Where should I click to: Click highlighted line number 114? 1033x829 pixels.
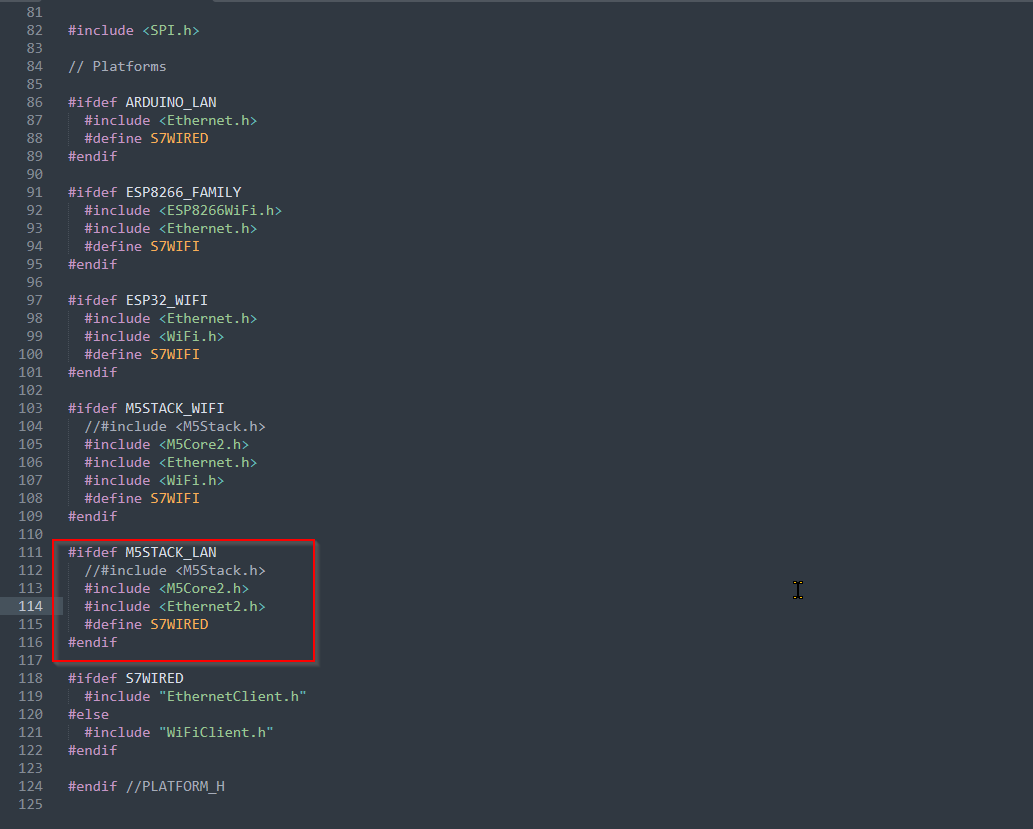tap(30, 606)
